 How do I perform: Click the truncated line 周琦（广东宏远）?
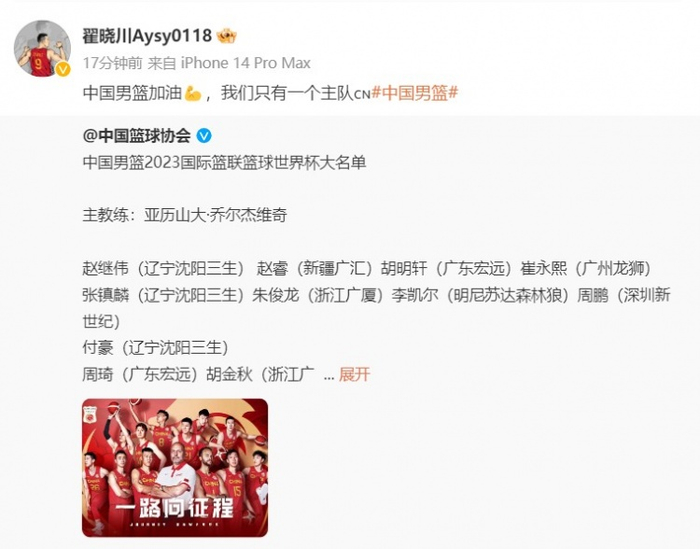click(x=140, y=374)
